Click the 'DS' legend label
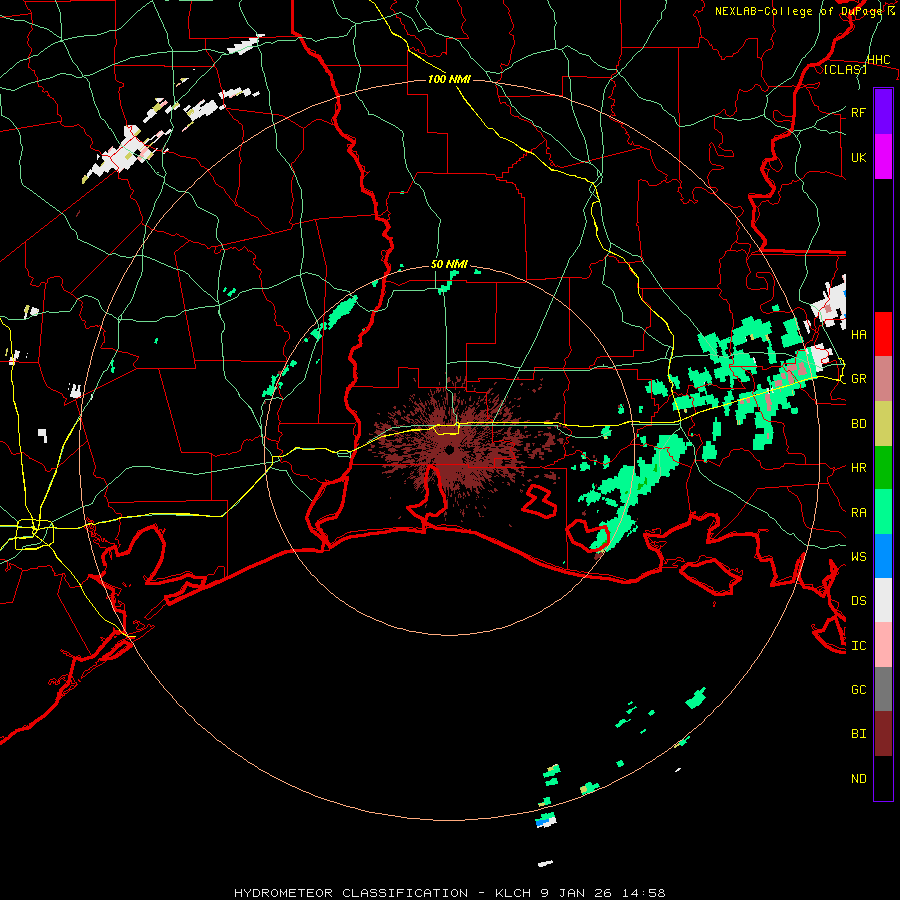Screen dimensions: 900x900 coord(858,601)
